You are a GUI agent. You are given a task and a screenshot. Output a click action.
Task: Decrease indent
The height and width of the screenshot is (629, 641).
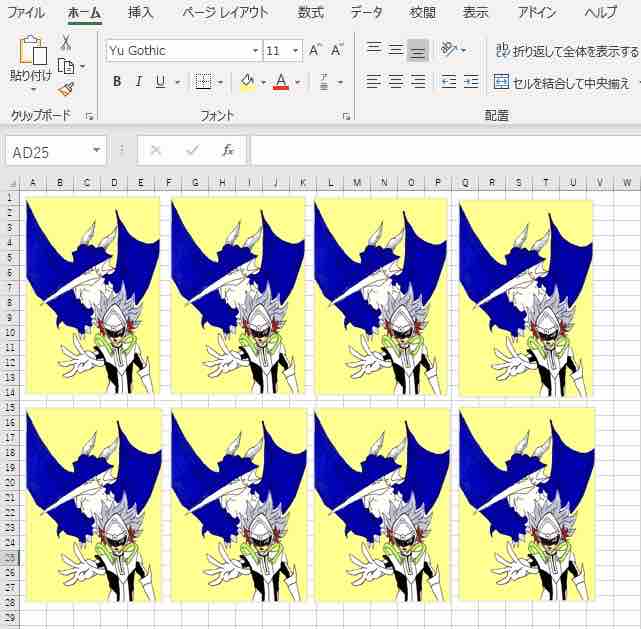point(449,82)
